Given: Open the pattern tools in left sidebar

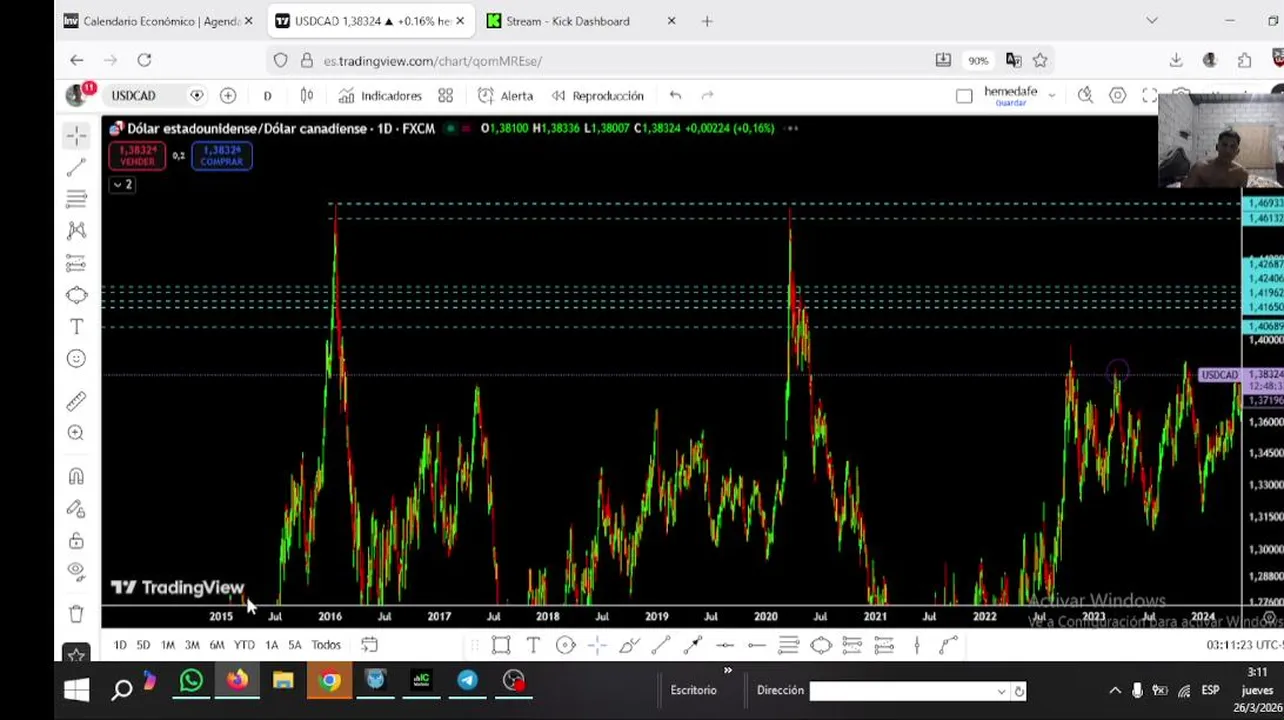Looking at the screenshot, I should pos(76,231).
